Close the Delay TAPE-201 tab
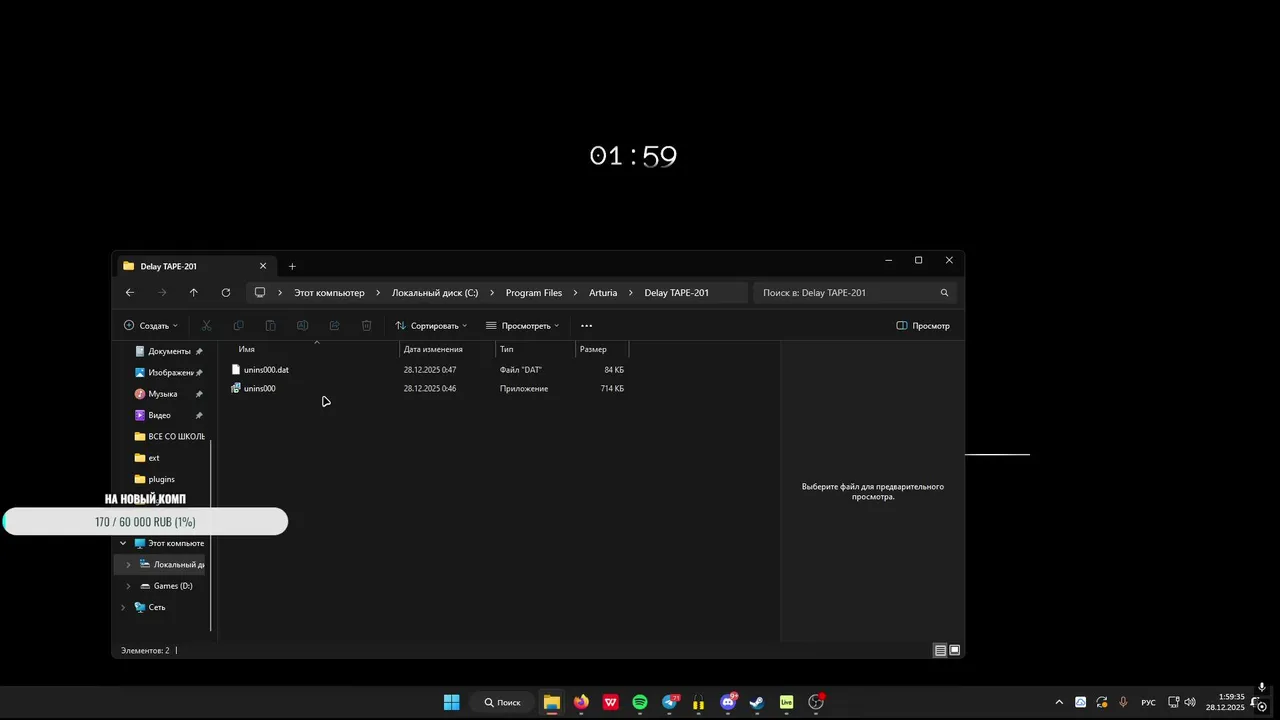The image size is (1280, 720). pyautogui.click(x=263, y=266)
